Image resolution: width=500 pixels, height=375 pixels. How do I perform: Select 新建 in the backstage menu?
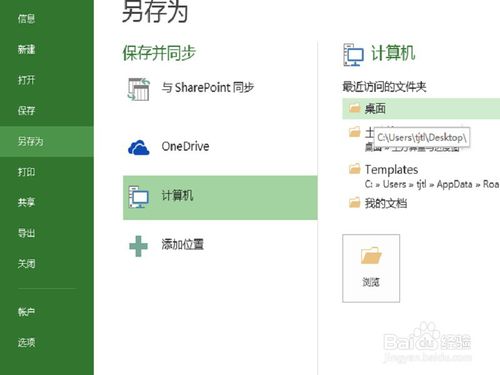(x=26, y=49)
